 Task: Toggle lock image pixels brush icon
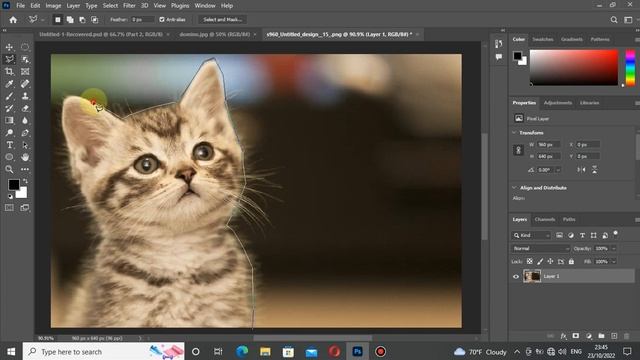coord(540,261)
